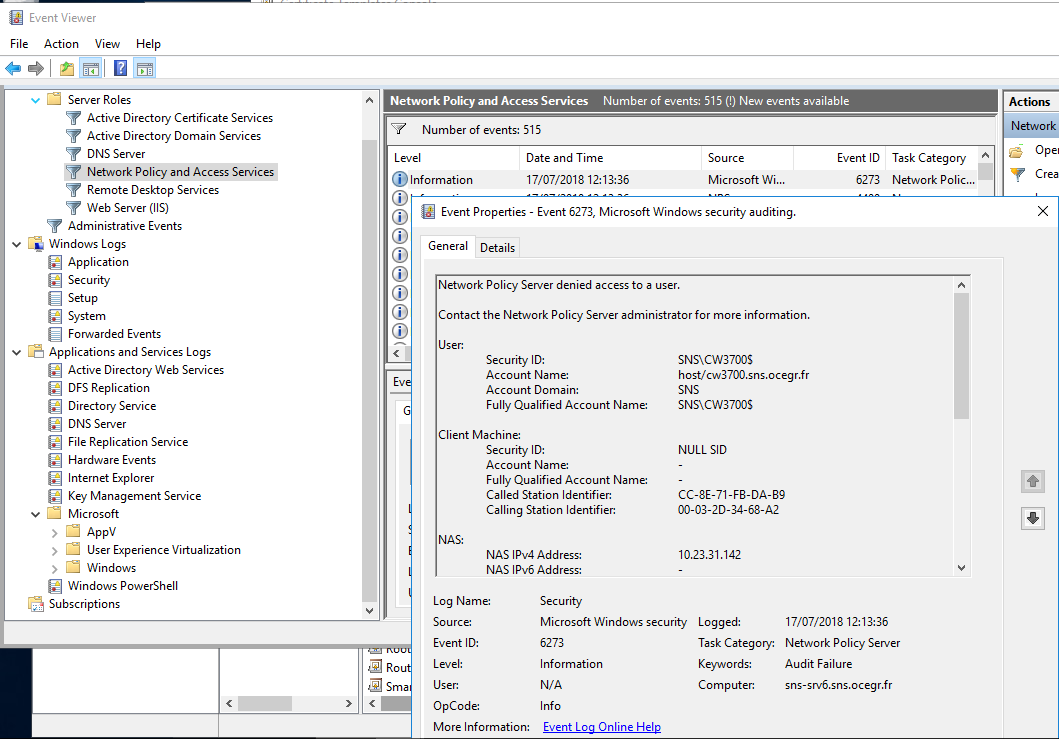Image resolution: width=1059 pixels, height=739 pixels.
Task: Collapse Applications and Services Logs node
Action: point(17,352)
